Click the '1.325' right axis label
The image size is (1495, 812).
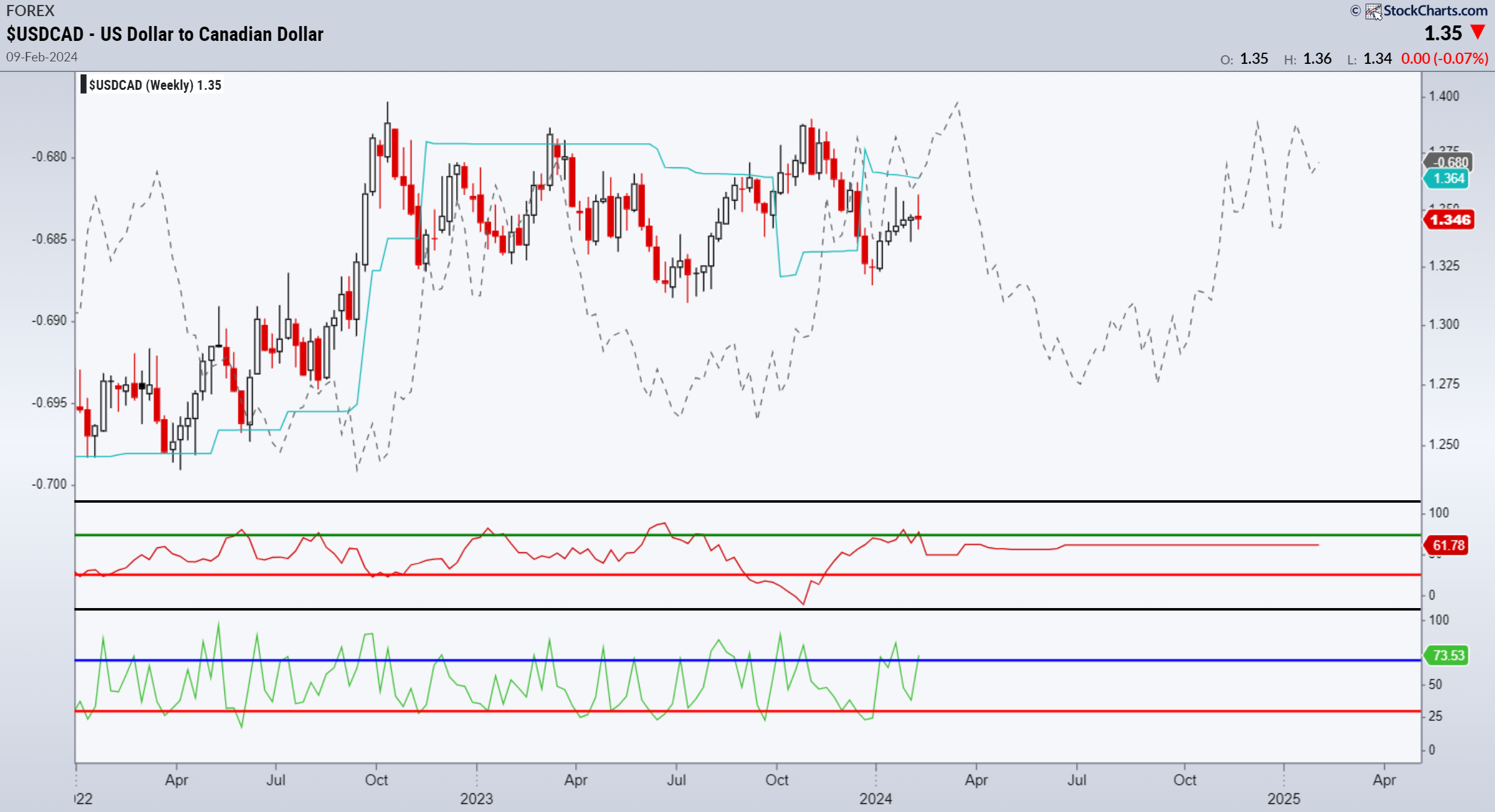1444,266
